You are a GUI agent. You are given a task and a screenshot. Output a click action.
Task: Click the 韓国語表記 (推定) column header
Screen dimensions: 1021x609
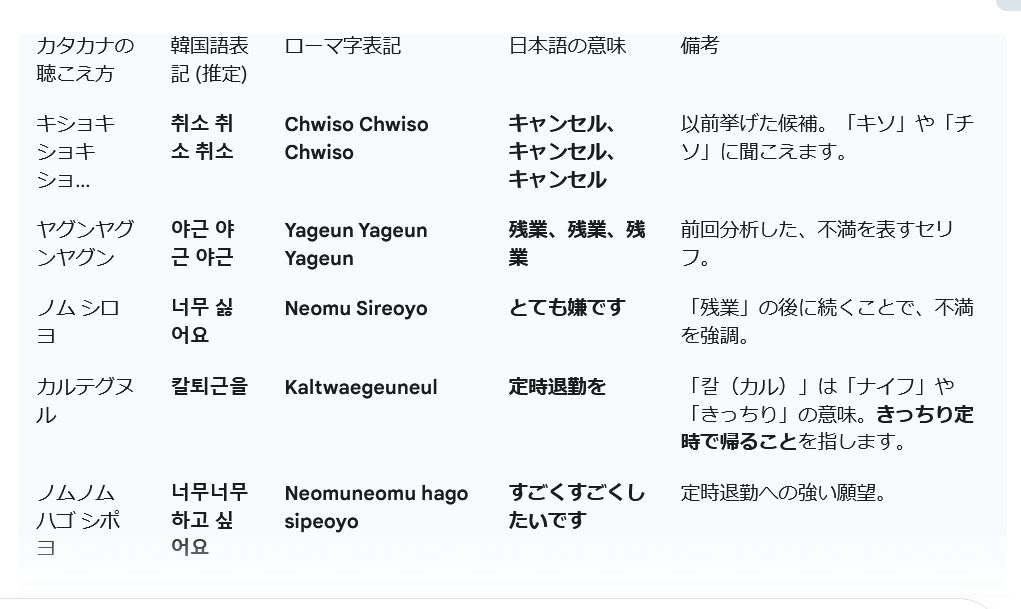pos(209,59)
